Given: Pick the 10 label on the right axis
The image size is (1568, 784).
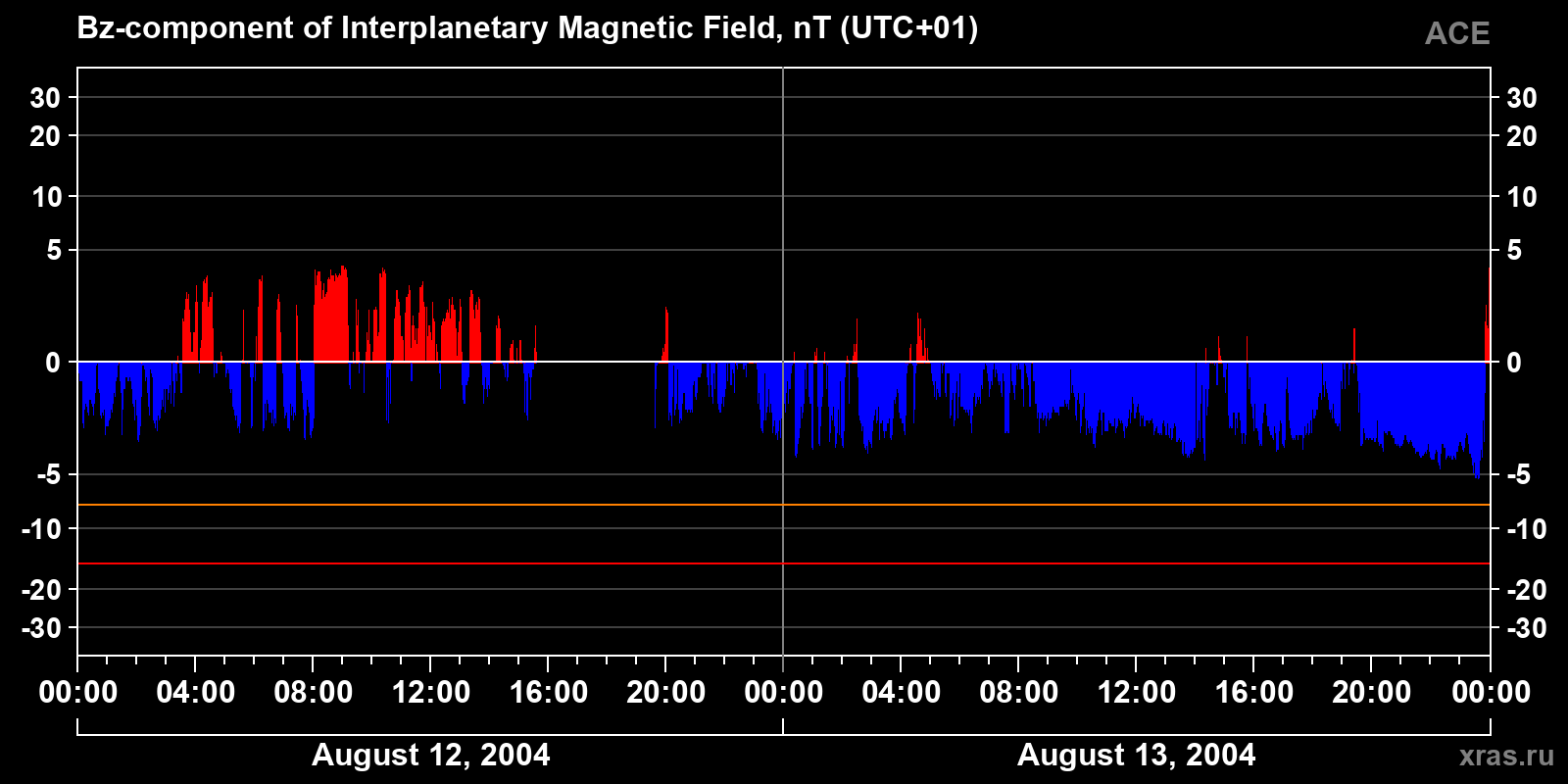Looking at the screenshot, I should [x=1521, y=197].
